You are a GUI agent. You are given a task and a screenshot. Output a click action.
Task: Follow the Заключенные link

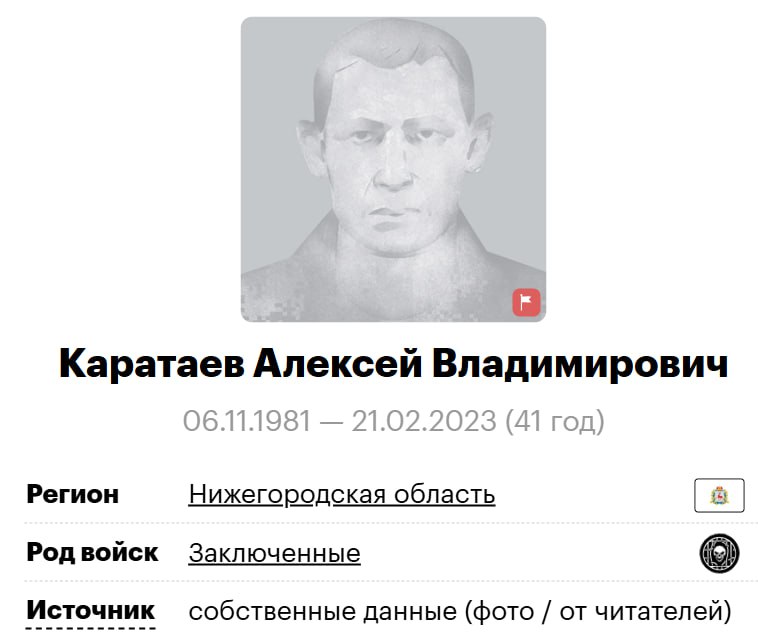point(275,553)
